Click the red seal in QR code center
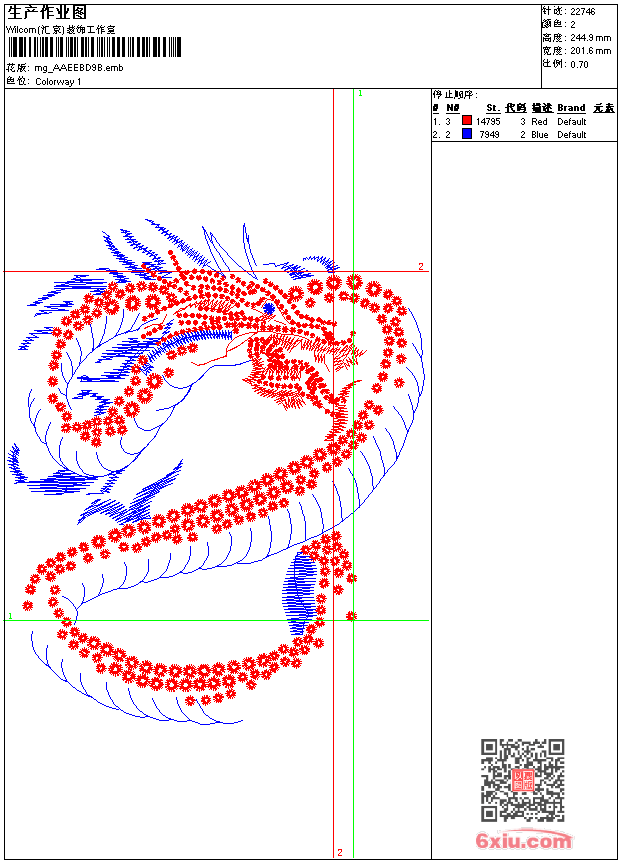 pos(523,780)
